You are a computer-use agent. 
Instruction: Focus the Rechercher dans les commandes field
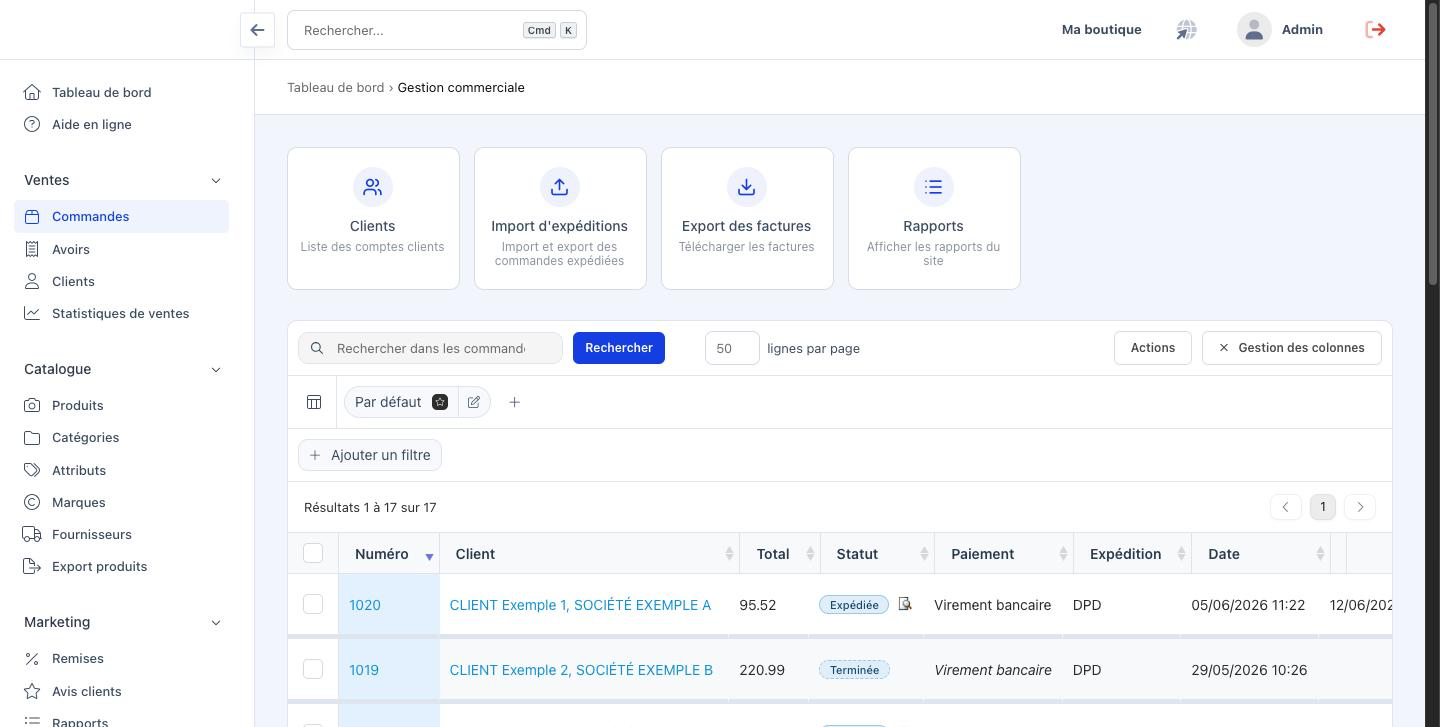(x=431, y=348)
